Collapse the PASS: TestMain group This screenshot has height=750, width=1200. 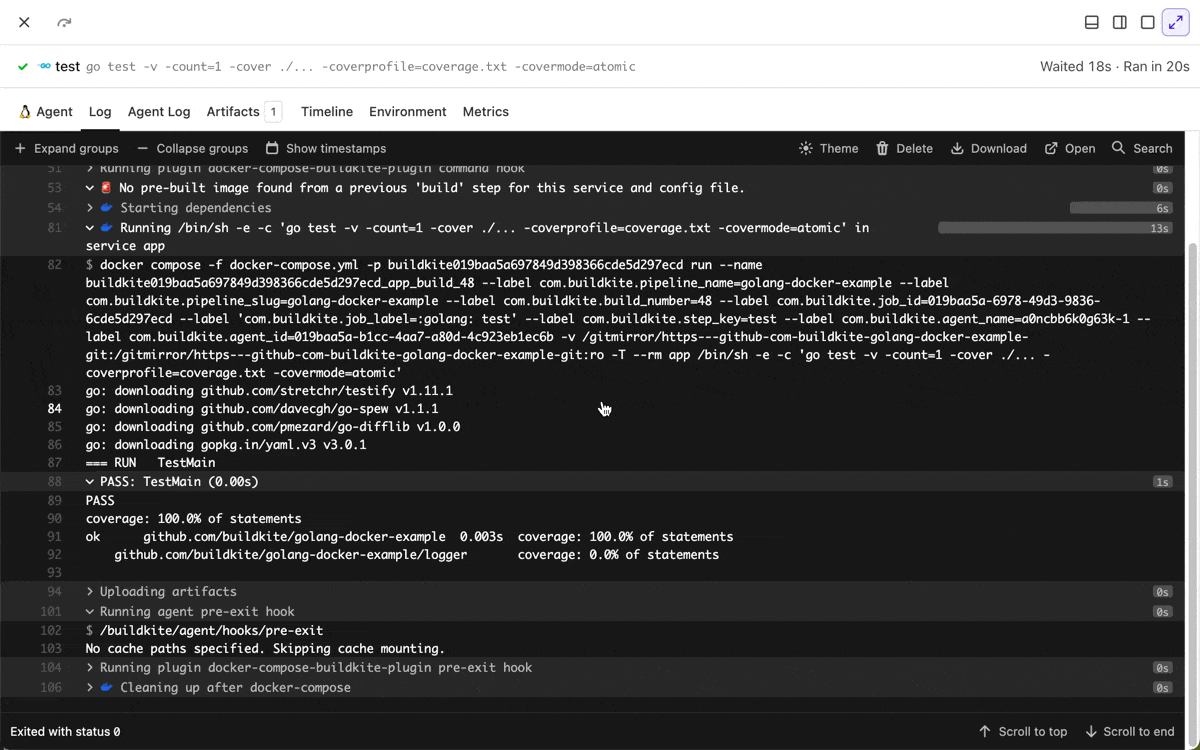click(x=90, y=481)
